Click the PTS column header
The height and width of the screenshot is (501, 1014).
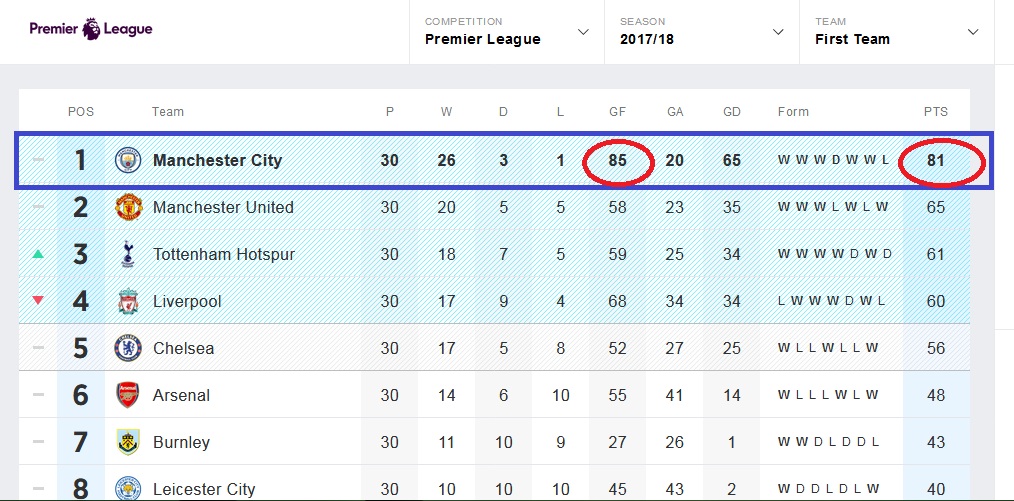coord(935,112)
